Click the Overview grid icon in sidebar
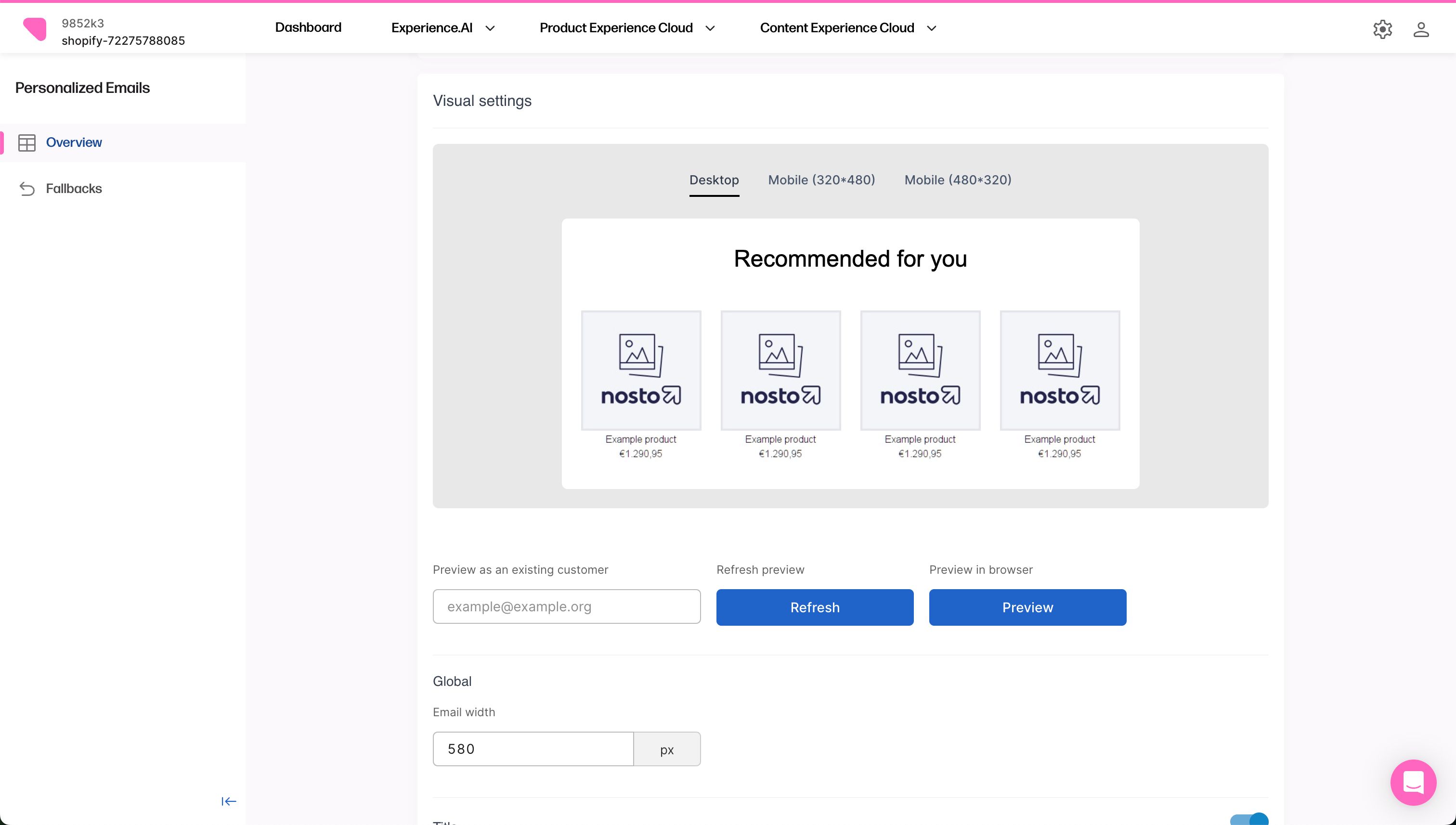 26,143
